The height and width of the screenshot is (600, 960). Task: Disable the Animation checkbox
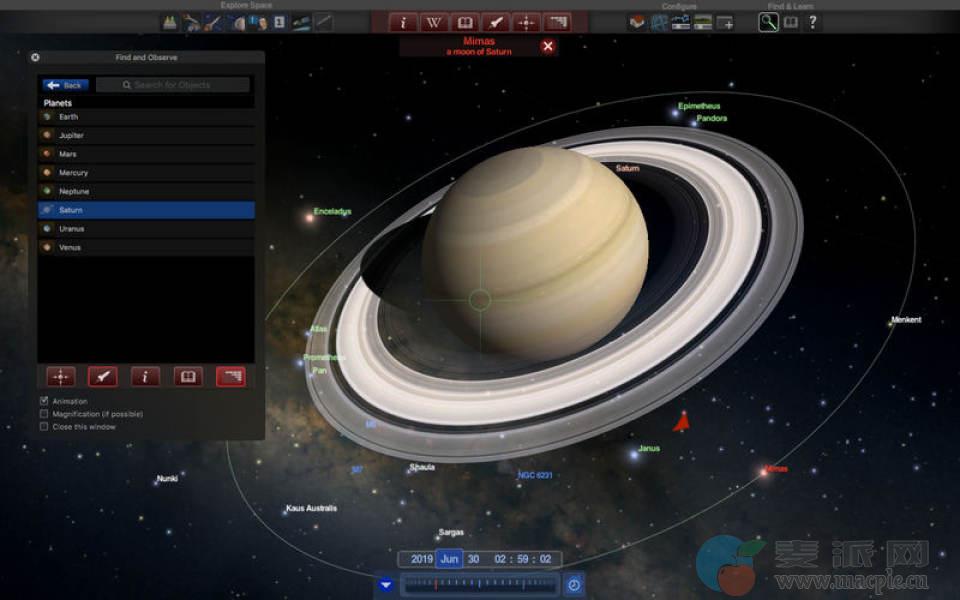(x=44, y=401)
